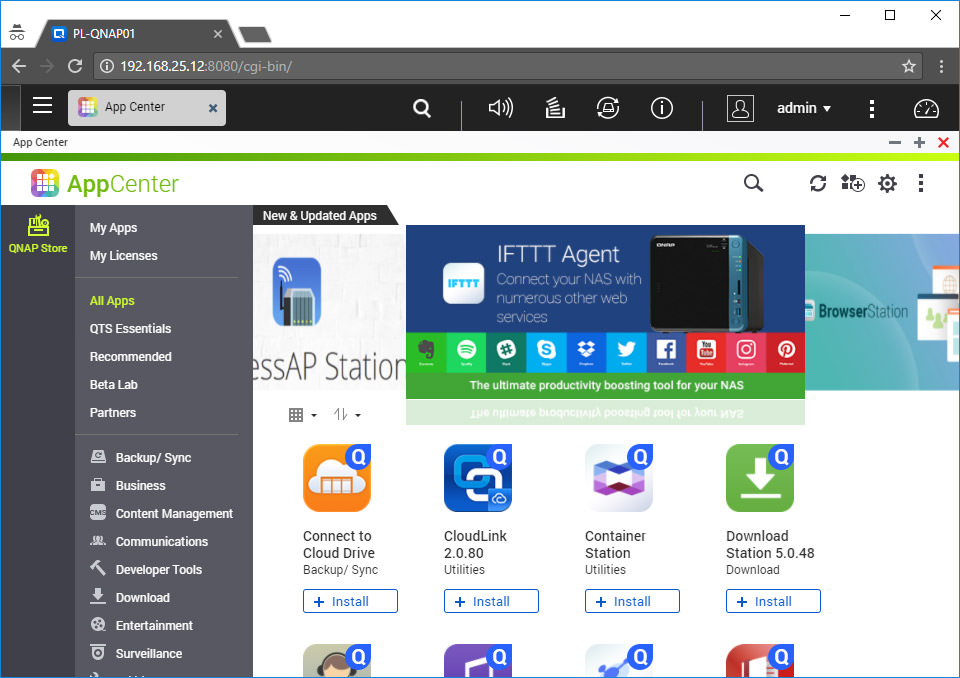This screenshot has height=678, width=960.
Task: Install Download Station 5.0.48
Action: point(773,601)
